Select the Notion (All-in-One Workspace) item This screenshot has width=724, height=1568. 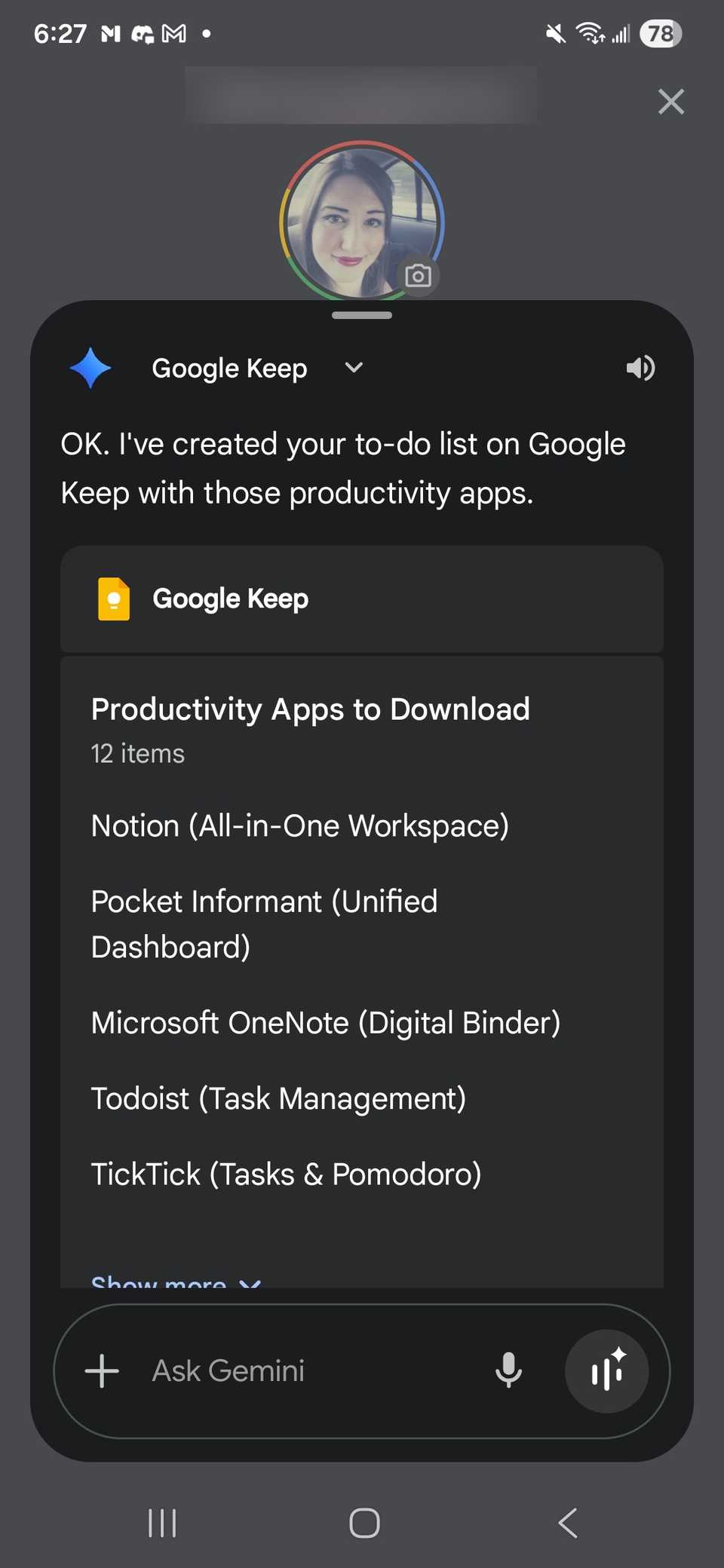[299, 826]
